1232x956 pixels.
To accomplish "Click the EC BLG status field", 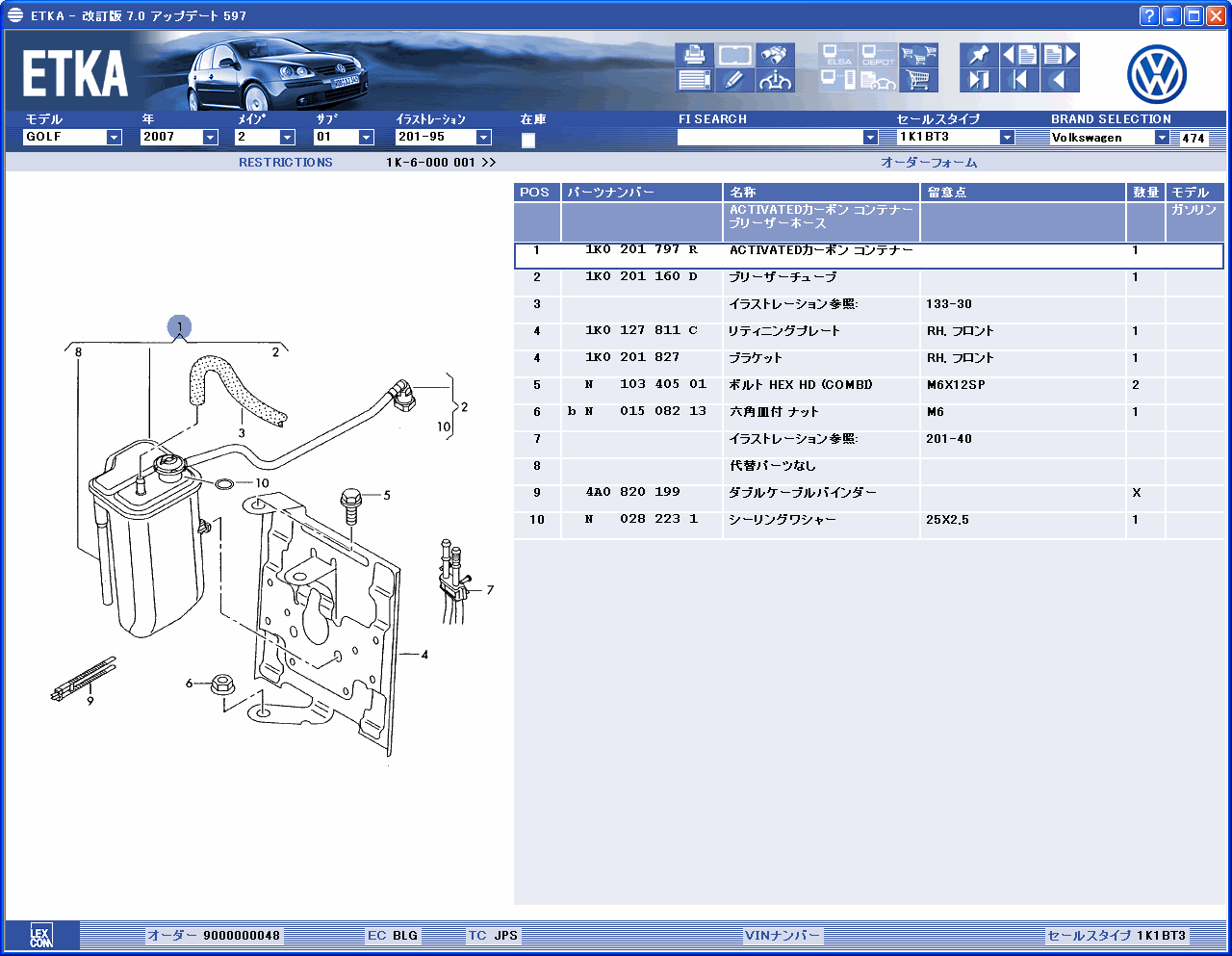I will [393, 936].
